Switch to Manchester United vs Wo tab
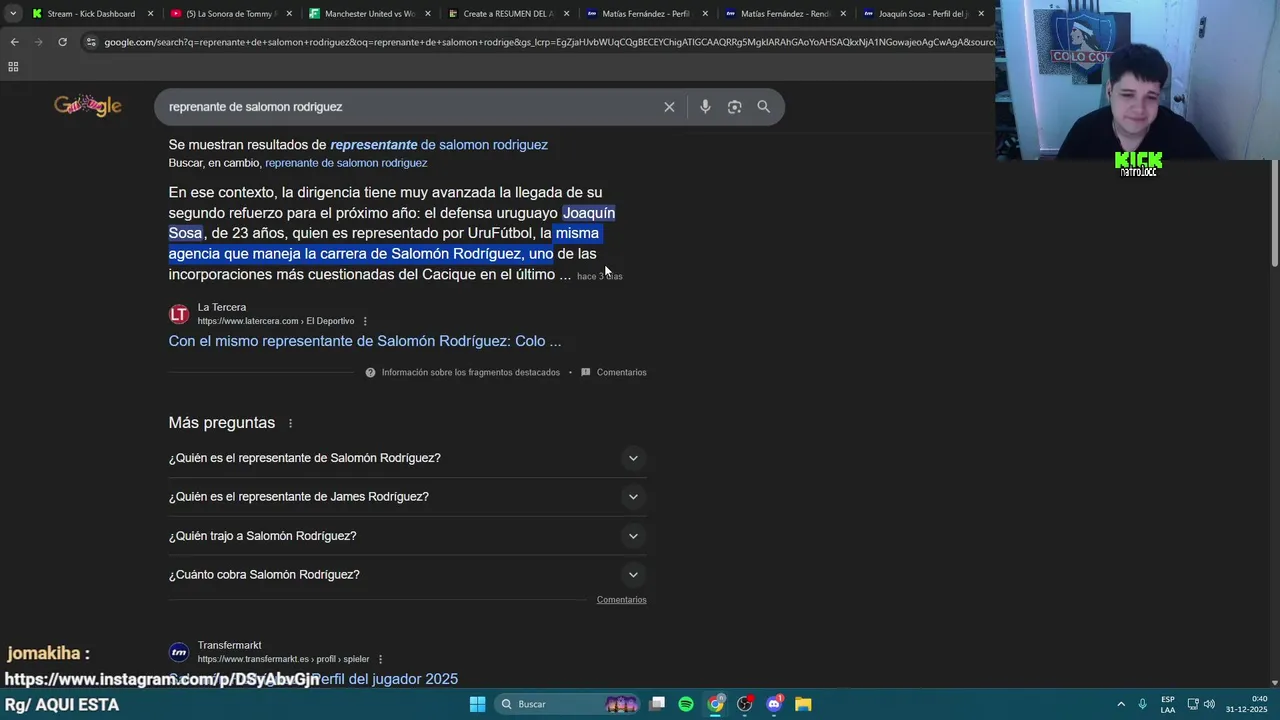This screenshot has width=1280, height=720. point(369,14)
